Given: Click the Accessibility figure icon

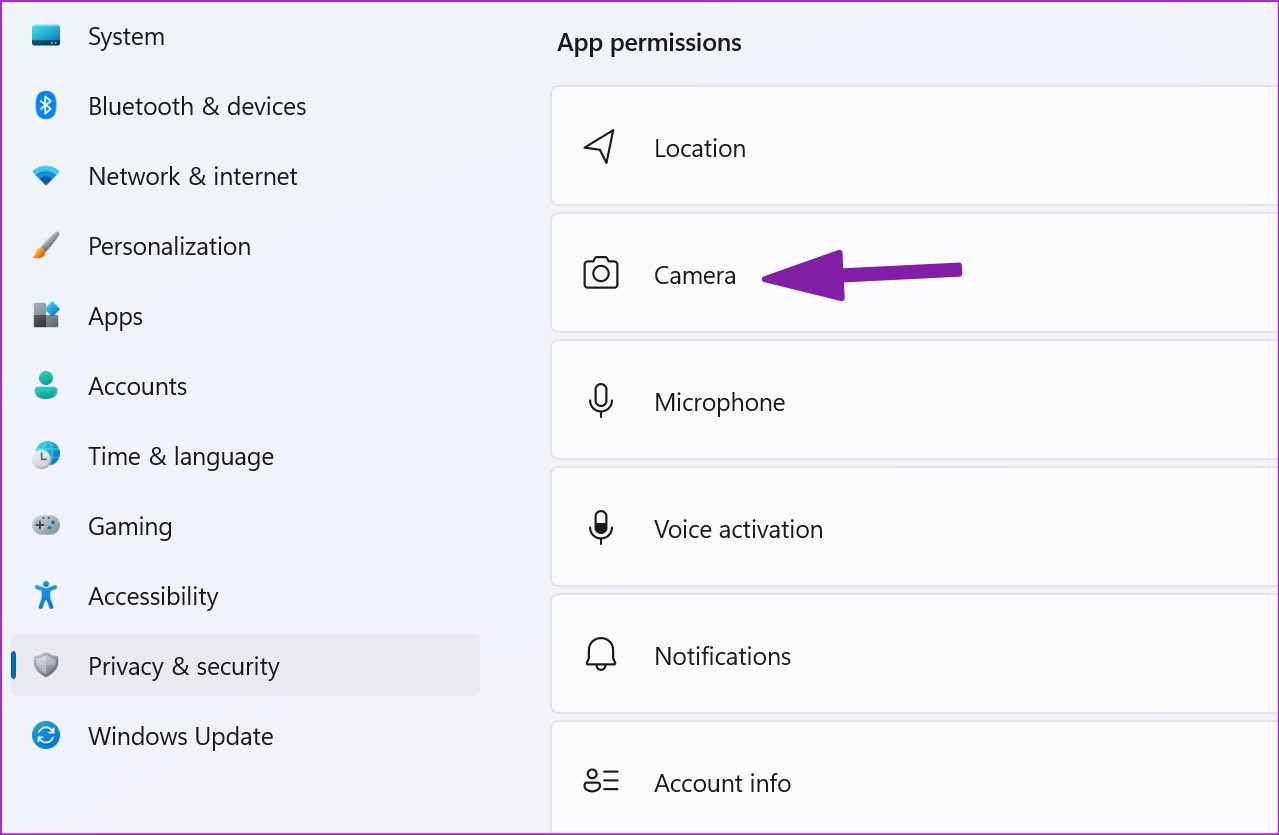Looking at the screenshot, I should (46, 596).
